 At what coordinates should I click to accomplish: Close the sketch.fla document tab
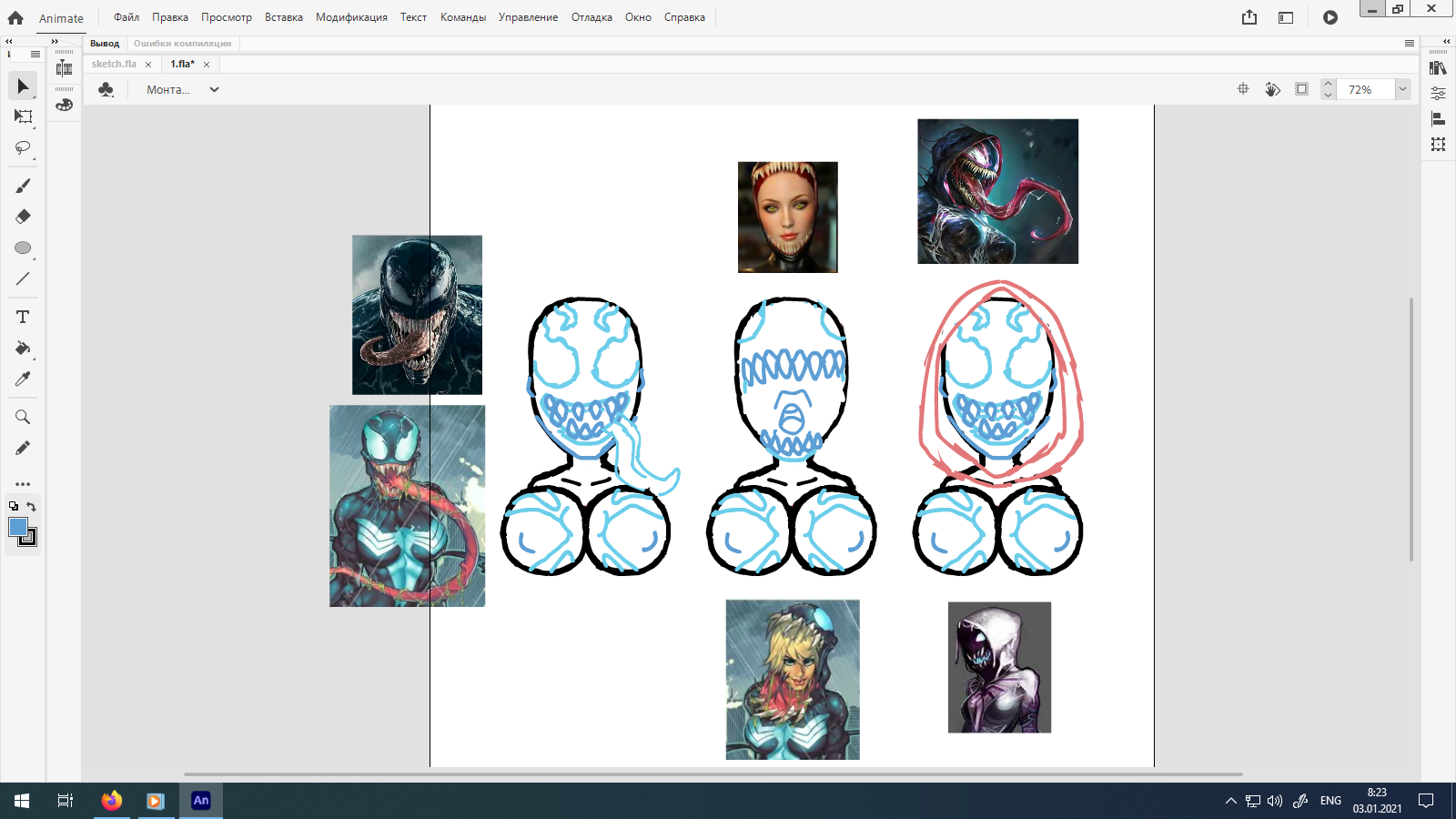click(148, 65)
